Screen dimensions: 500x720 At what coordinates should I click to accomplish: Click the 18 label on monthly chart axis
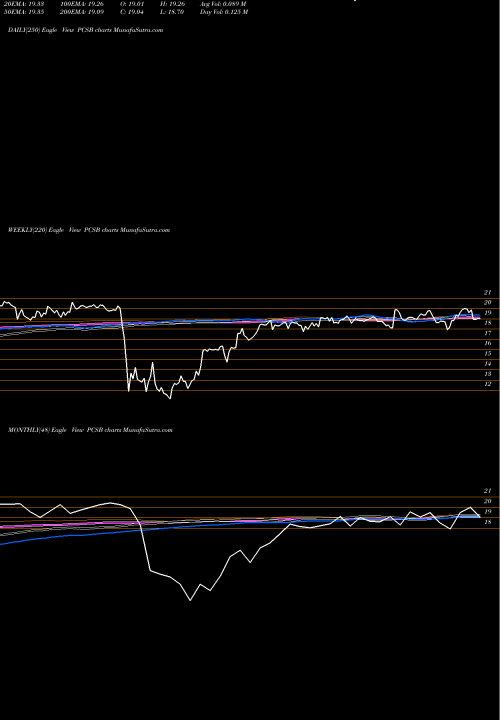click(488, 522)
